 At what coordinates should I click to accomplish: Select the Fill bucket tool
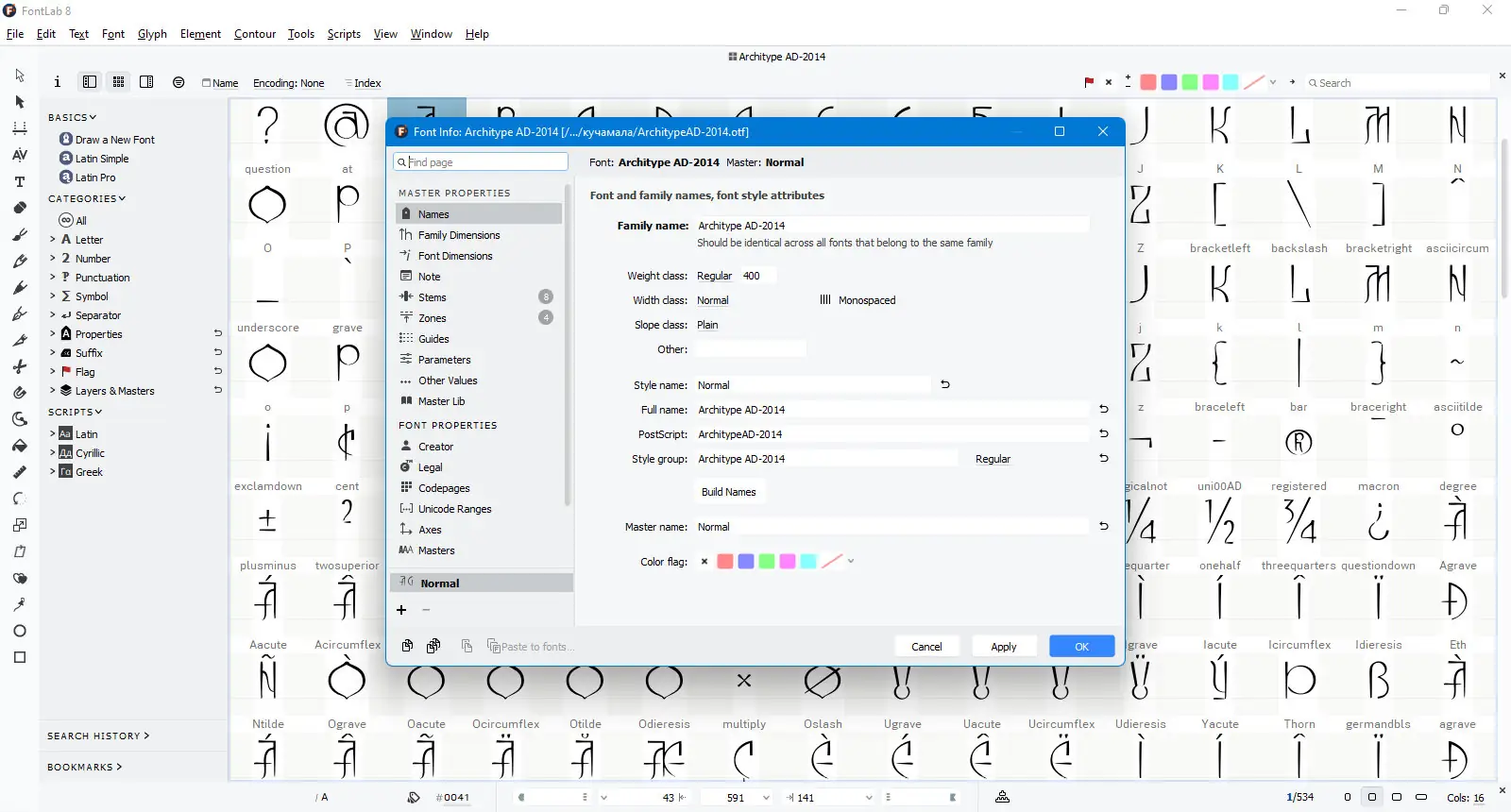coord(20,446)
